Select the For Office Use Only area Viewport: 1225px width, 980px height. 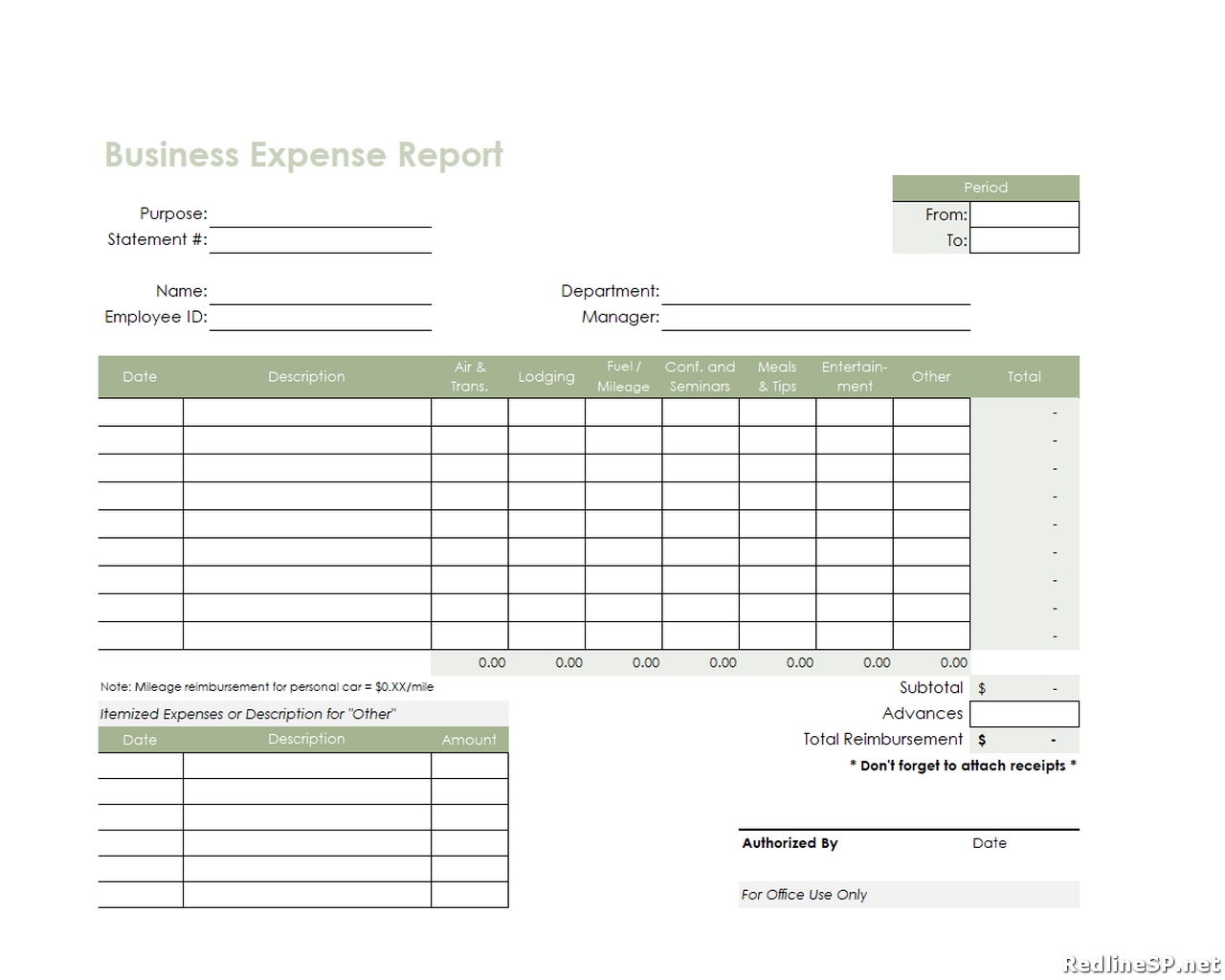click(909, 895)
